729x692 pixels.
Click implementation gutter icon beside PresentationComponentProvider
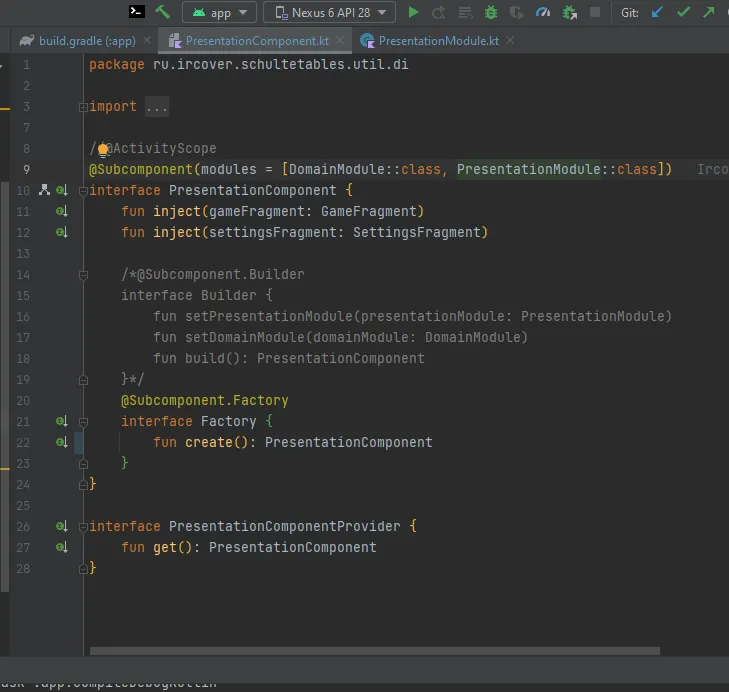(x=61, y=526)
